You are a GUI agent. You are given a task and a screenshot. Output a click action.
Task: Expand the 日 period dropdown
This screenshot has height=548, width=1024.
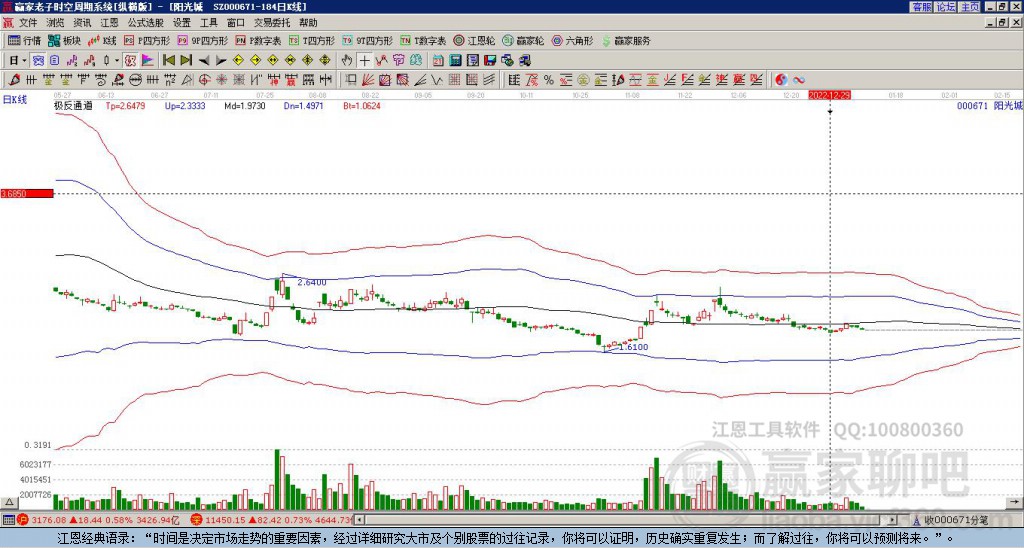point(24,60)
